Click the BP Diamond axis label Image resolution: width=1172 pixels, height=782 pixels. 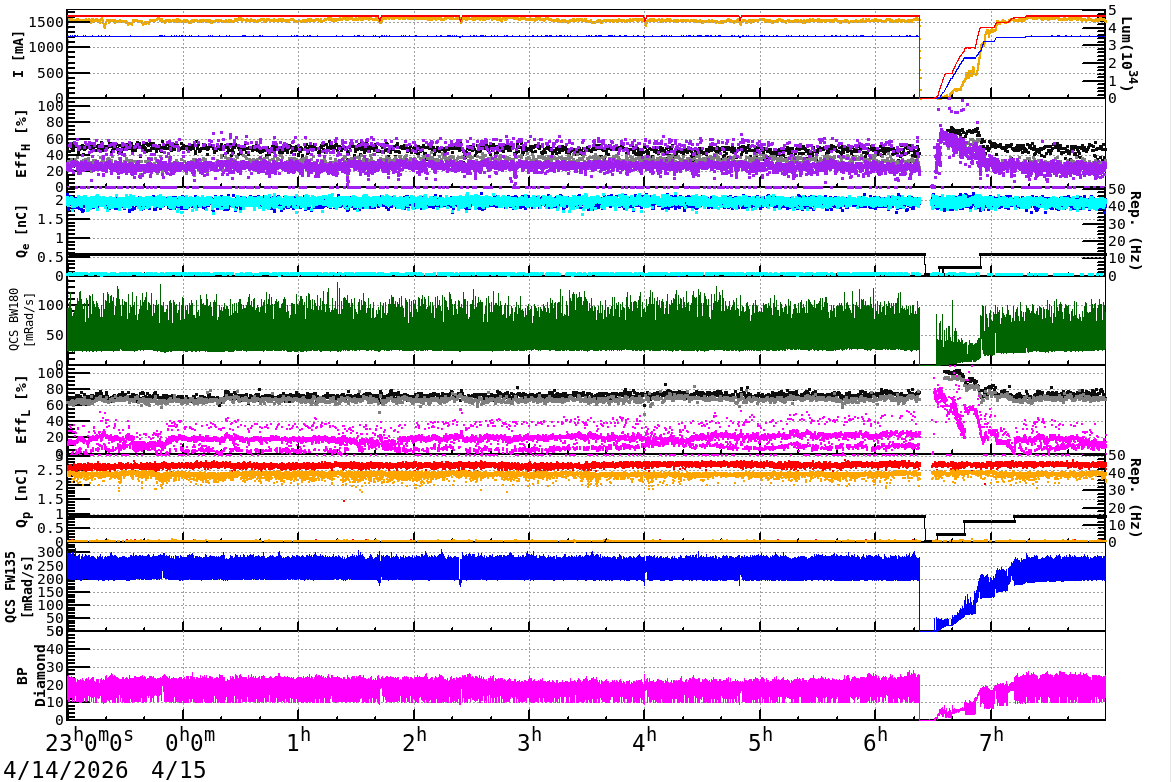point(31,675)
